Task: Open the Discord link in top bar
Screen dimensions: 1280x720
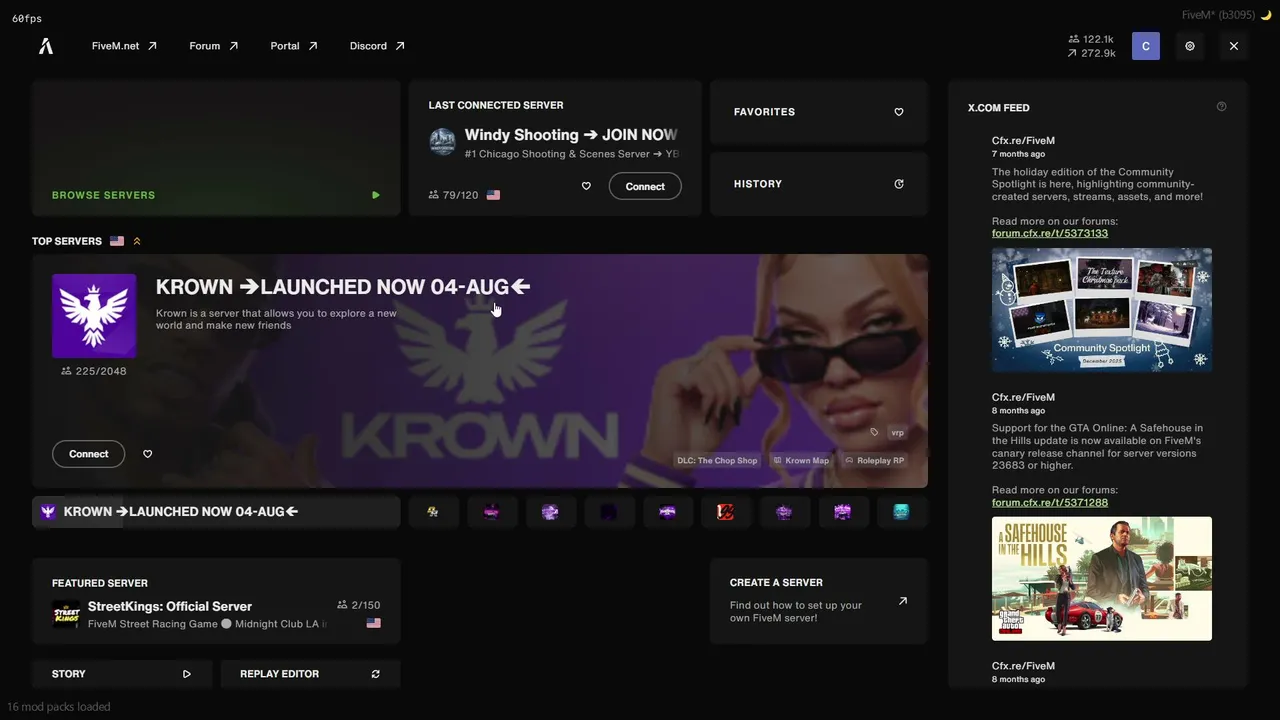Action: click(377, 46)
